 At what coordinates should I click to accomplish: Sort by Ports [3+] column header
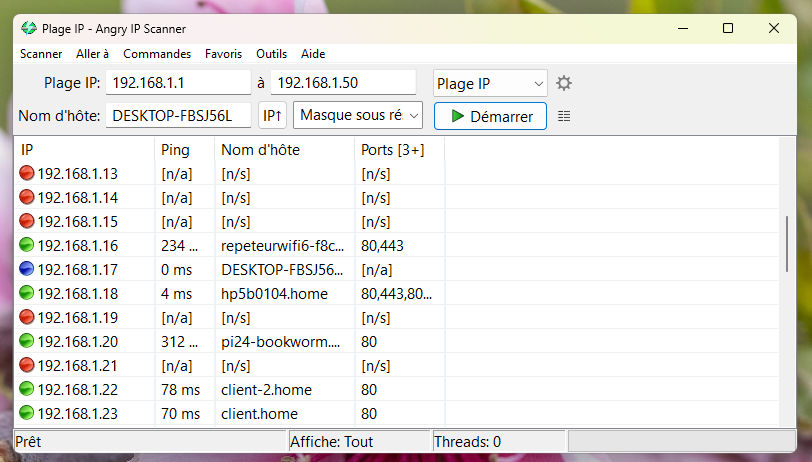(x=399, y=150)
